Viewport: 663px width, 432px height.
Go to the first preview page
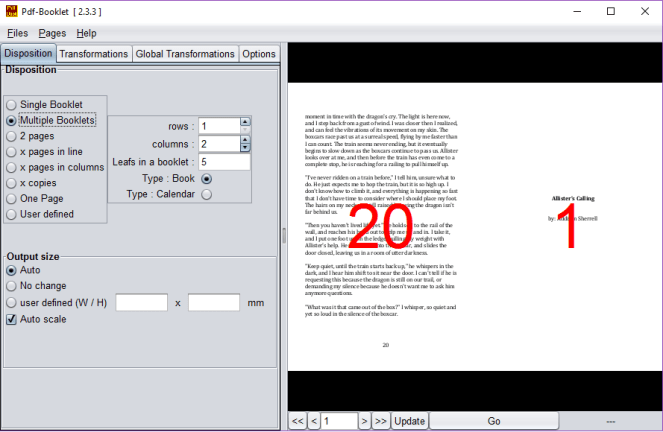coord(297,421)
